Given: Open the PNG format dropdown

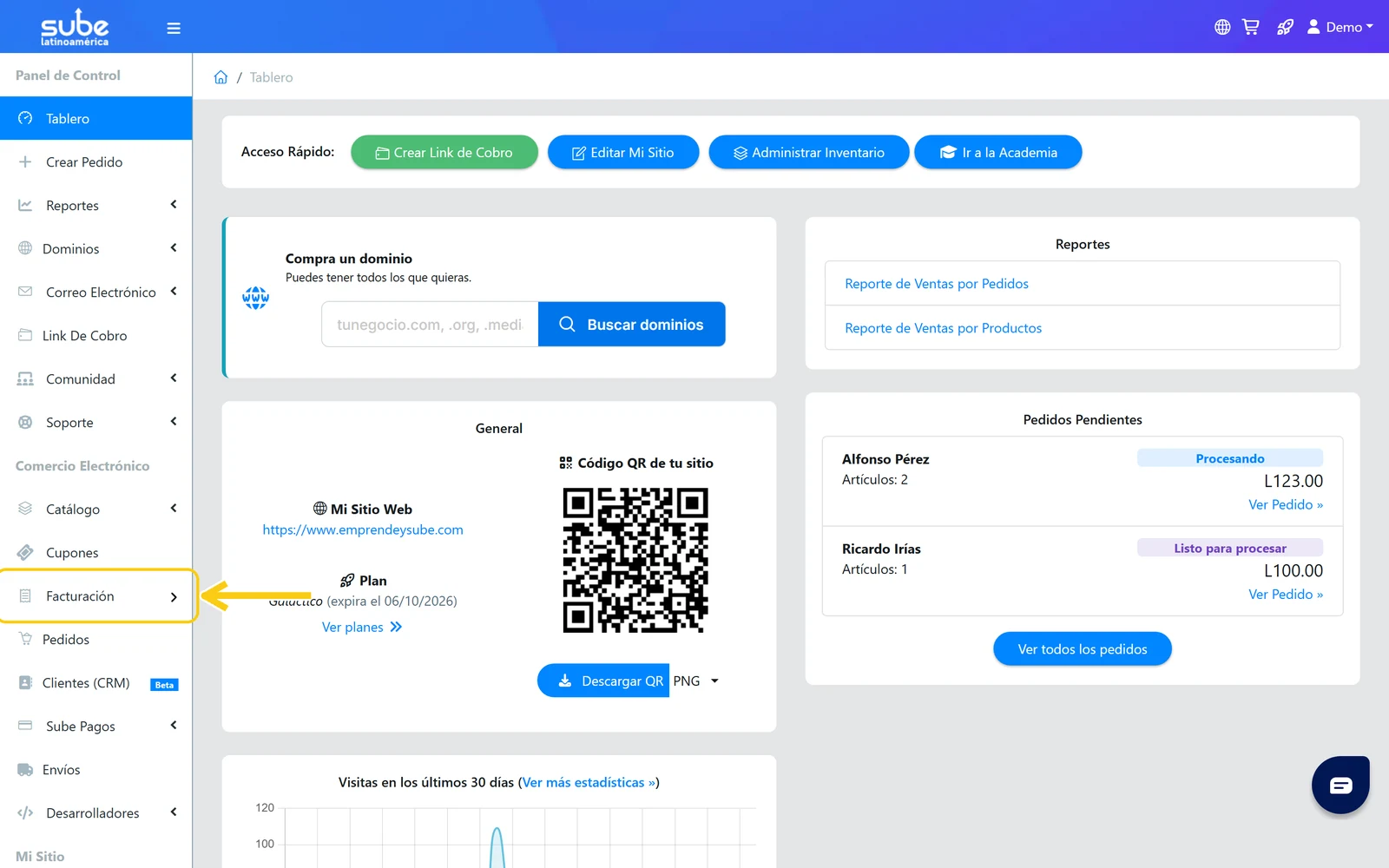Looking at the screenshot, I should (696, 681).
